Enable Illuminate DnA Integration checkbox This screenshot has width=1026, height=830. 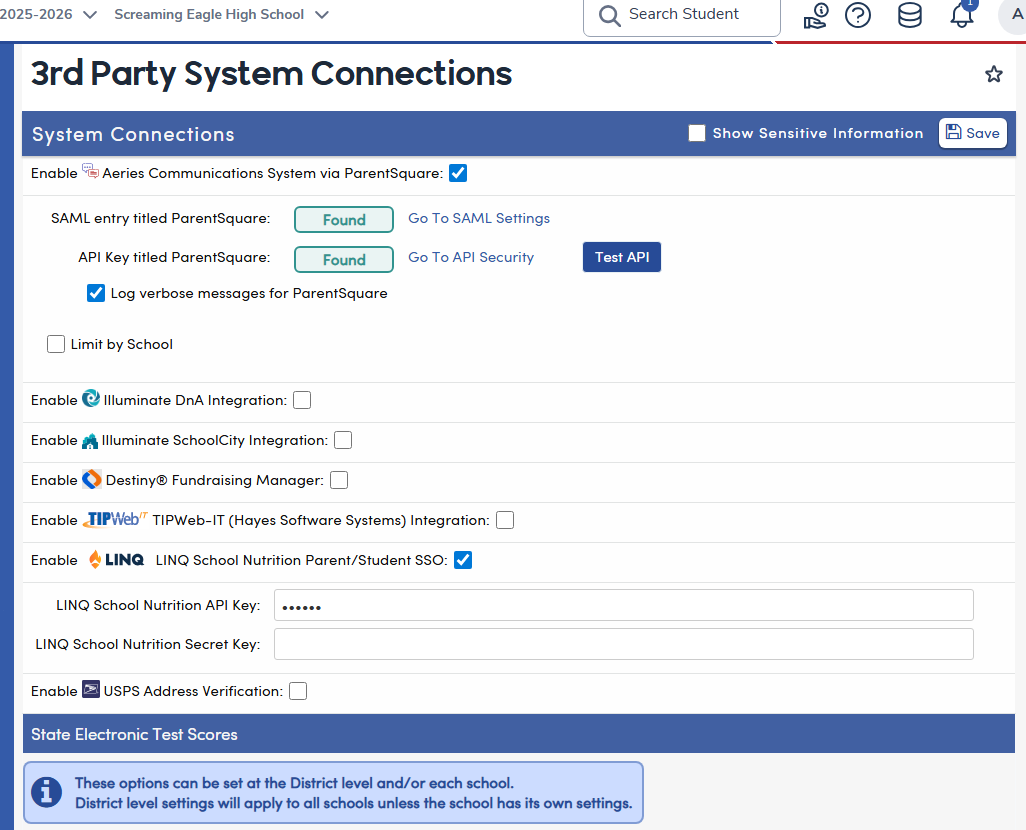[302, 400]
